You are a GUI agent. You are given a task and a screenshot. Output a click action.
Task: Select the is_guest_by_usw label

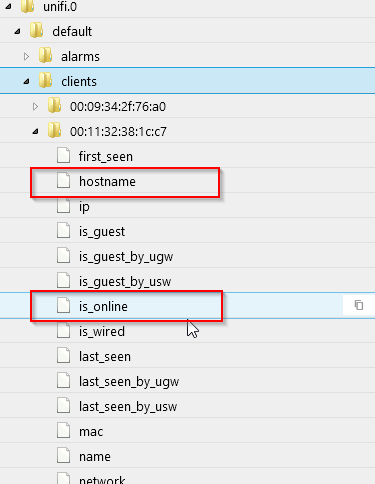pyautogui.click(x=125, y=282)
